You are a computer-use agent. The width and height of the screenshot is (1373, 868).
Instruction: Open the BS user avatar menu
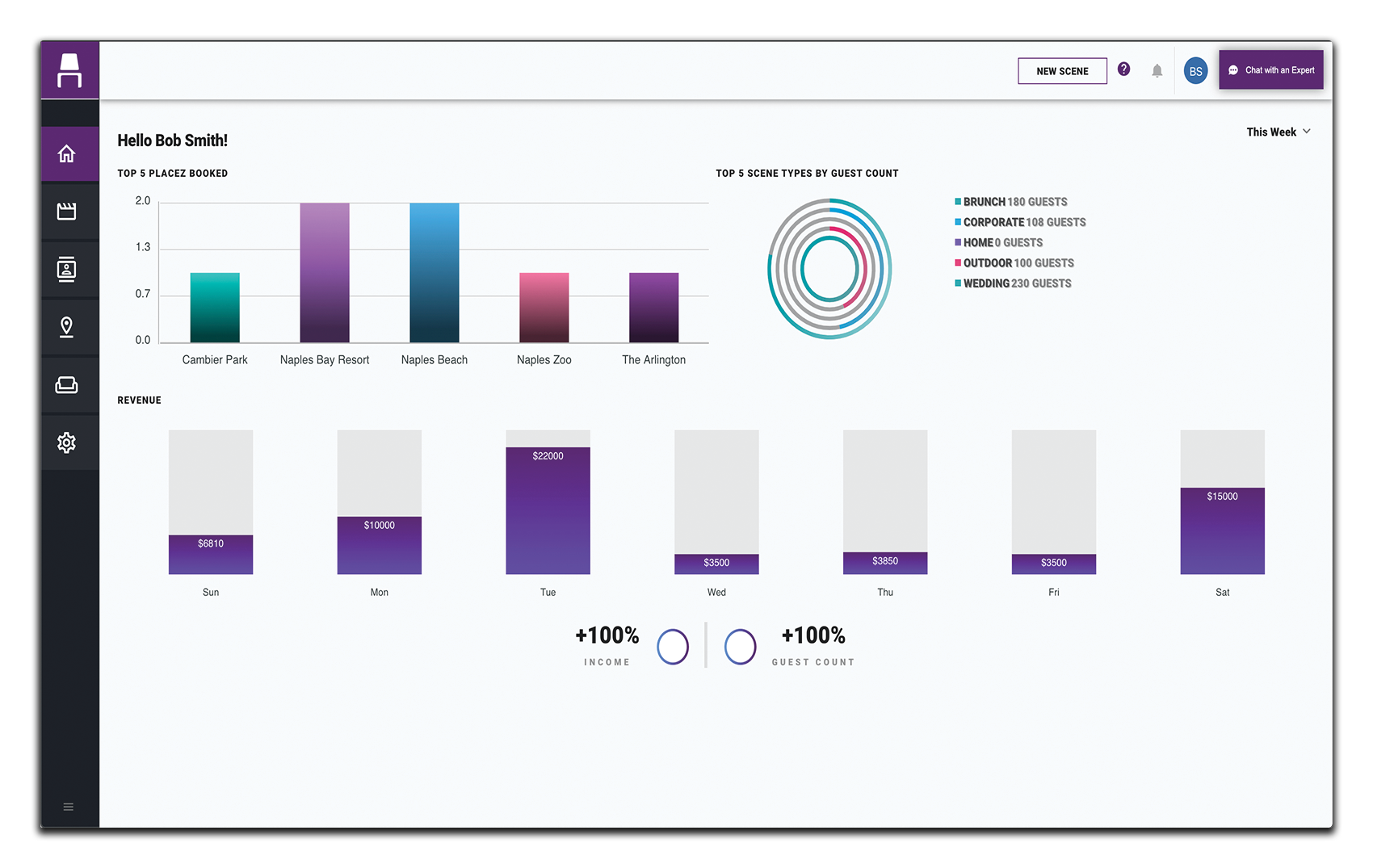1195,71
